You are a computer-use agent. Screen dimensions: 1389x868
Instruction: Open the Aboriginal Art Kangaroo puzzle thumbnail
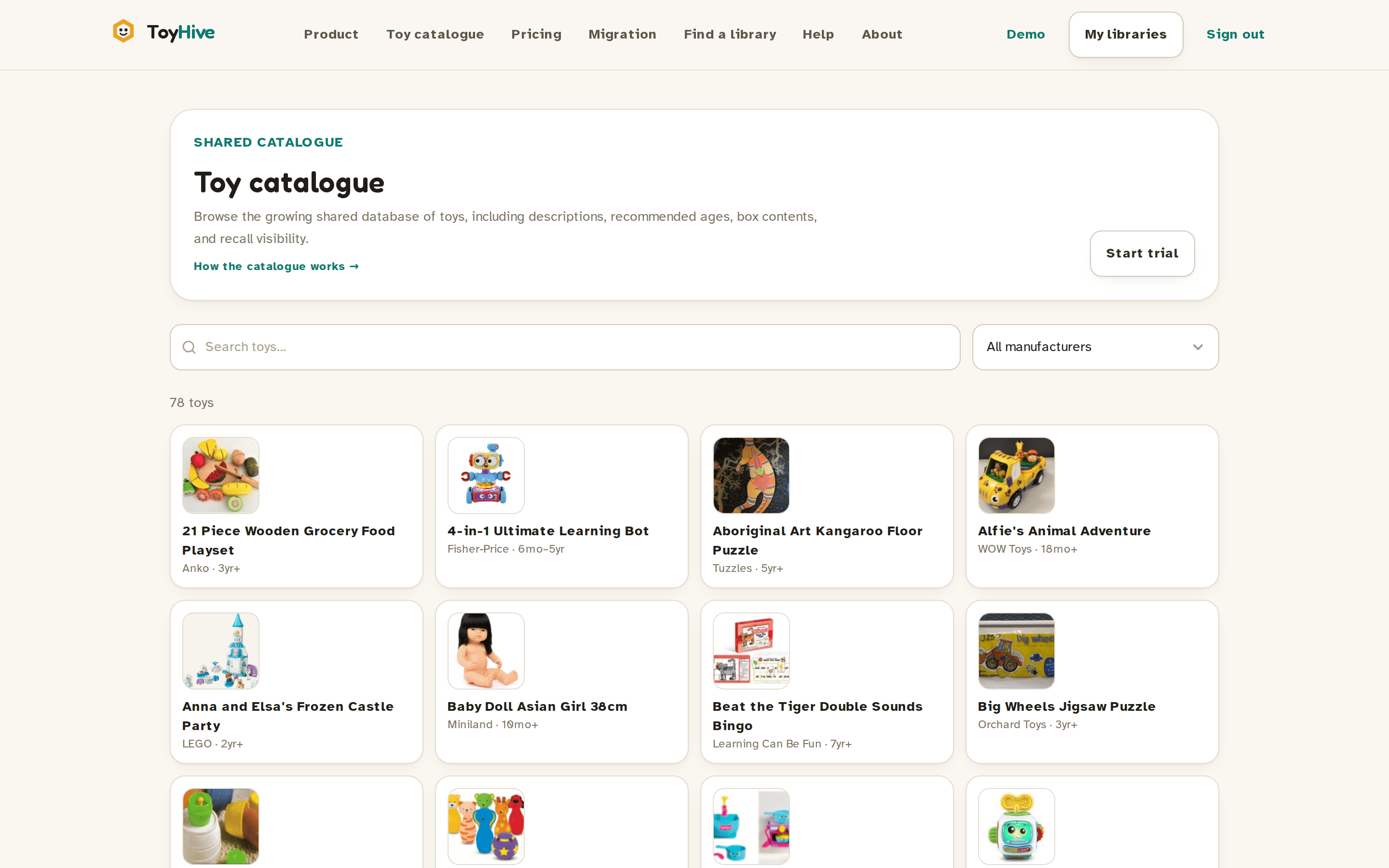point(751,475)
